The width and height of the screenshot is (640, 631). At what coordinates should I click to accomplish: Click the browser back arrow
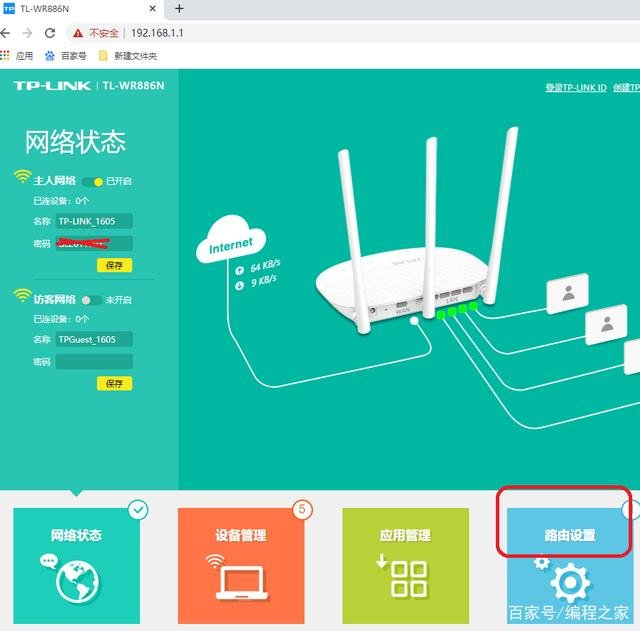point(4,33)
